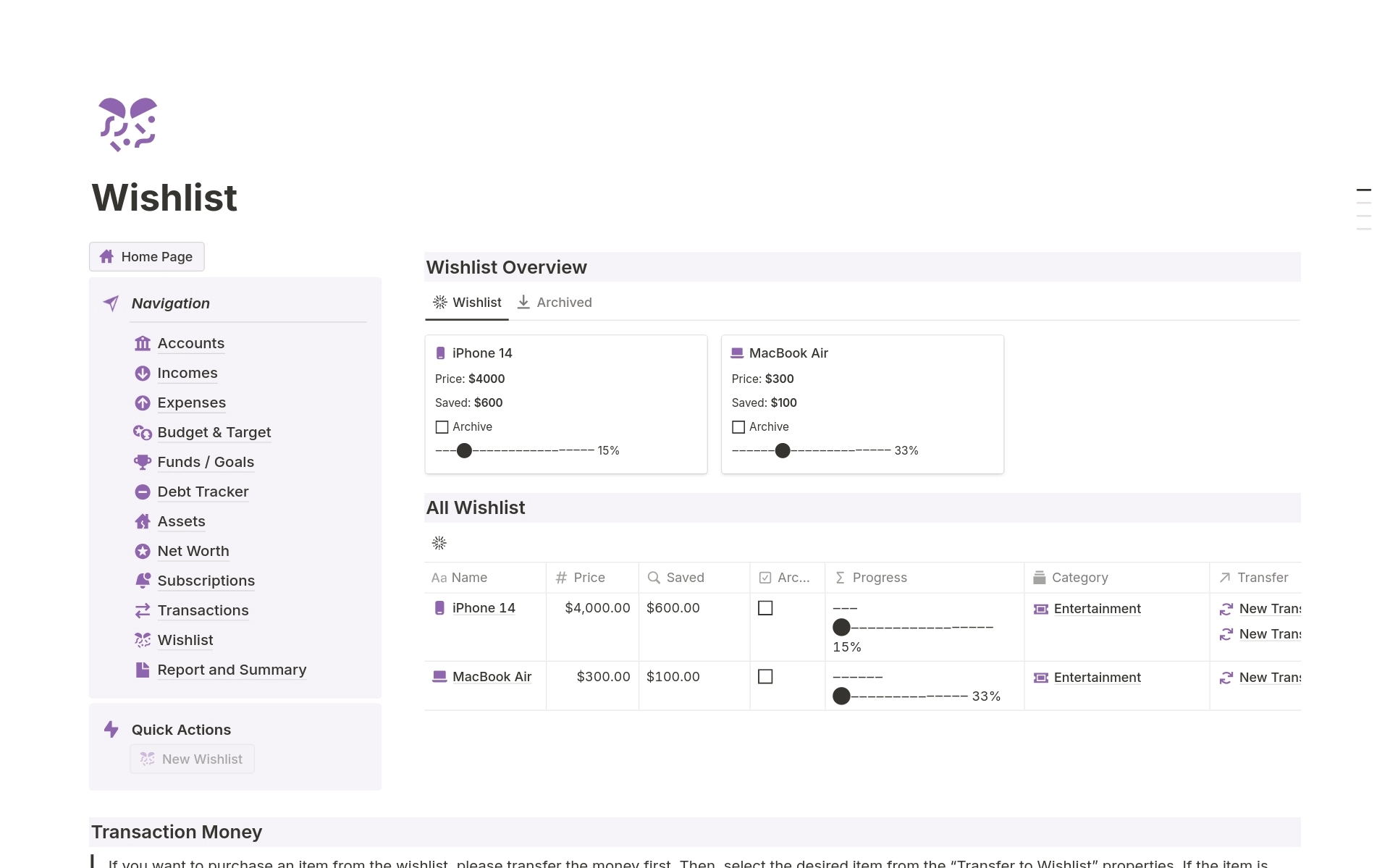Go to the Net Worth page link
1390x868 pixels.
click(x=193, y=551)
